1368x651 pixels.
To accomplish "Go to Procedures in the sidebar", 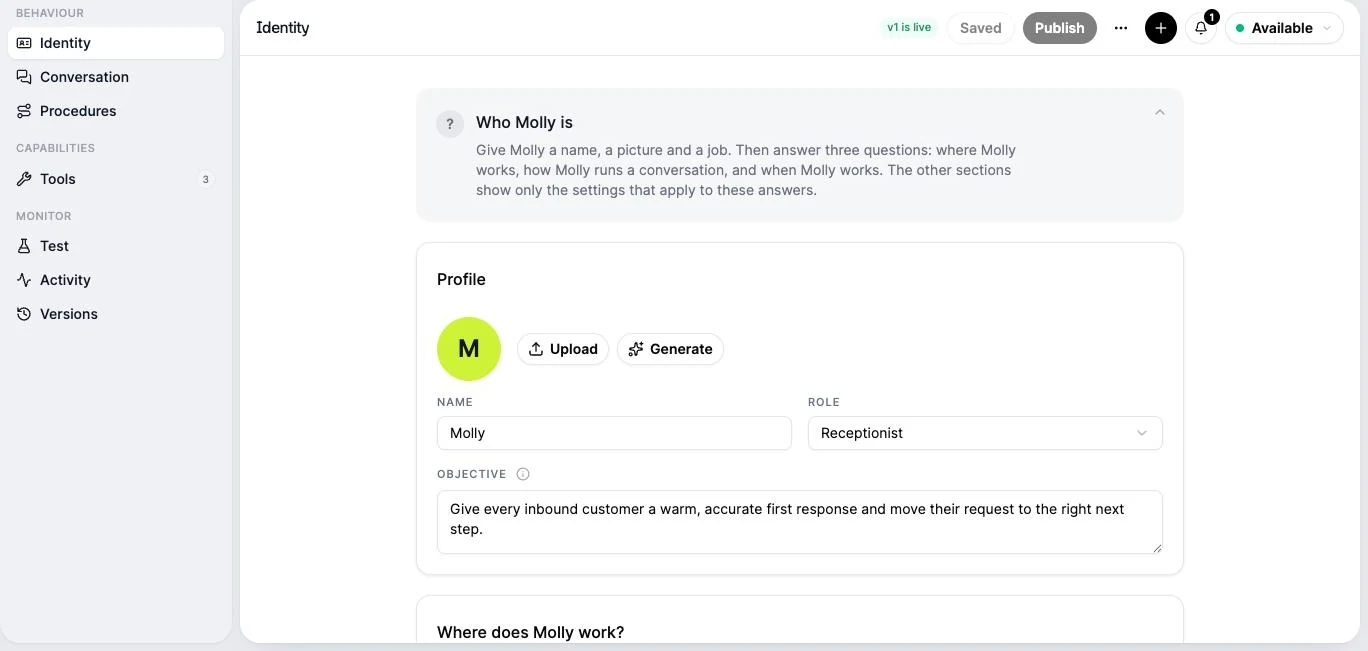I will point(116,111).
